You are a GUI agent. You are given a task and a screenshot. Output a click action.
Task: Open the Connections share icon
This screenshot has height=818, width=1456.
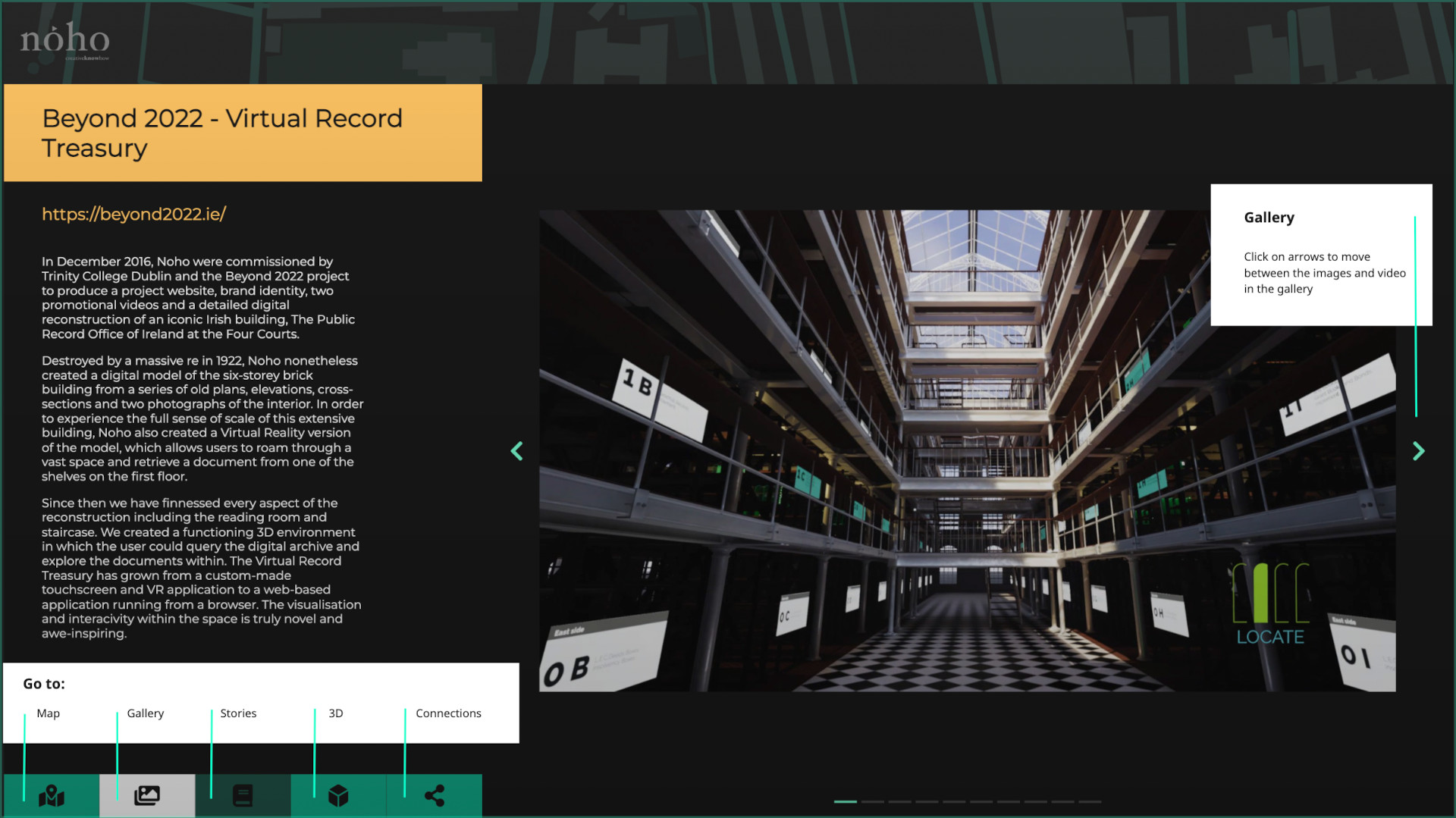click(x=434, y=795)
